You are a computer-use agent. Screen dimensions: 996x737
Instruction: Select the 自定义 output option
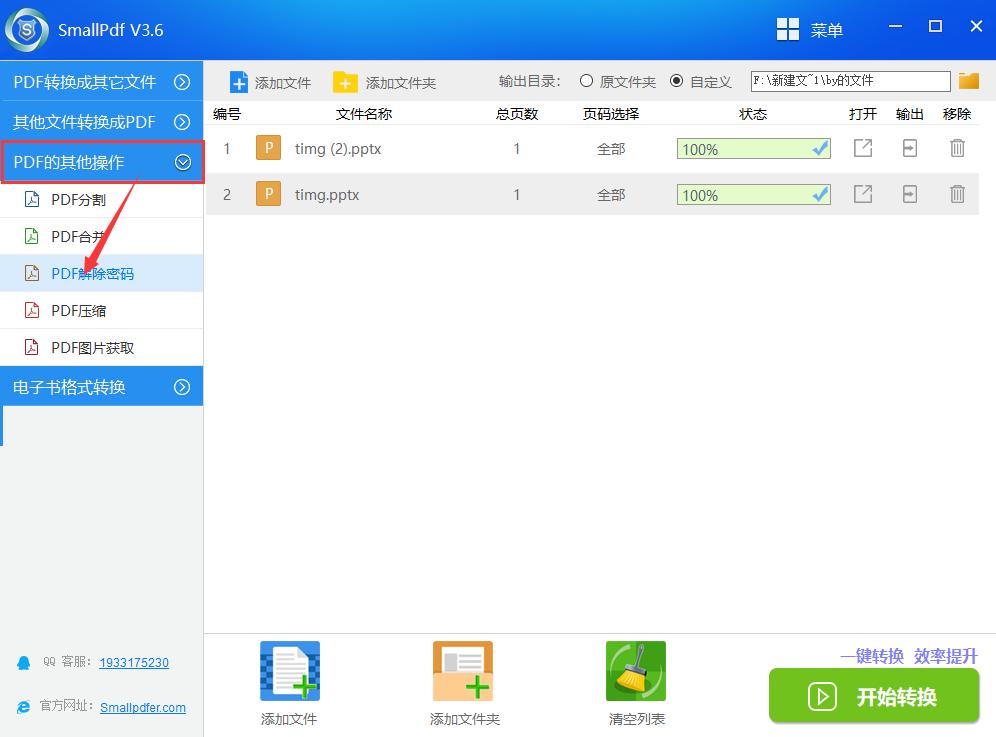pos(676,81)
